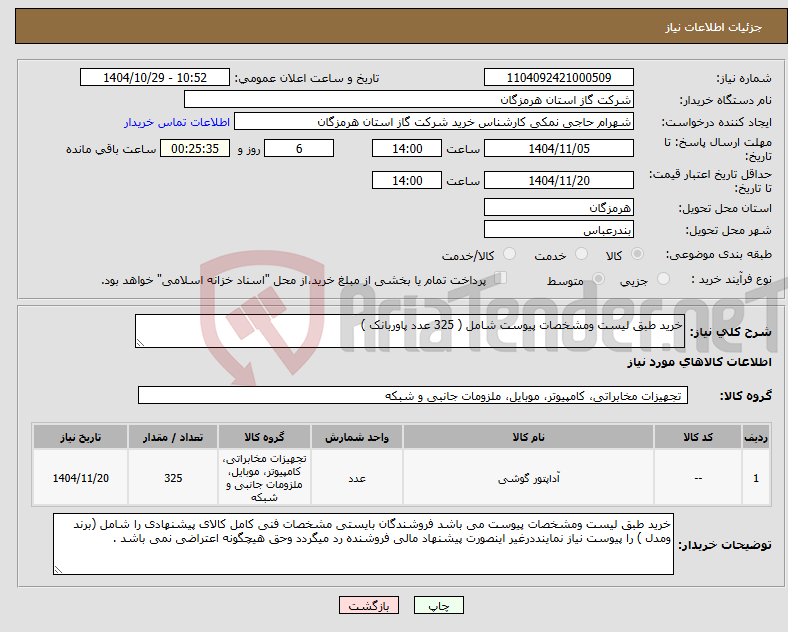
Task: Click the ساعت باقی مانده label
Action: (111, 149)
